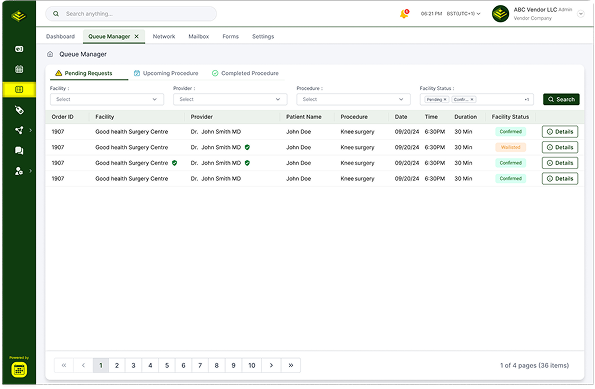Image resolution: width=595 pixels, height=389 pixels.
Task: Open the price tag icon in sidebar
Action: pyautogui.click(x=19, y=110)
